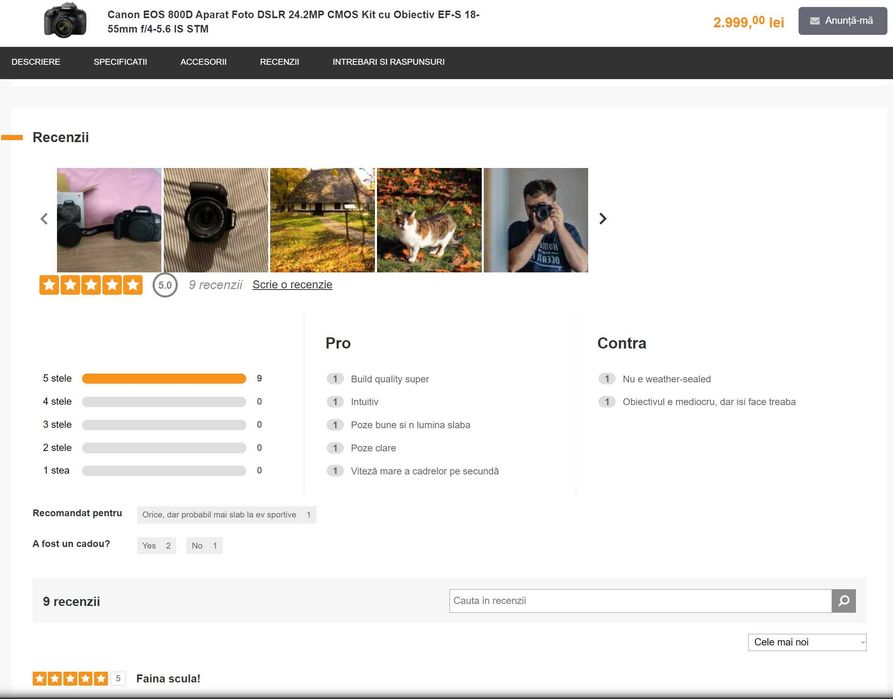This screenshot has height=699, width=893.
Task: Click the Scrie o recenzie link
Action: (x=292, y=285)
